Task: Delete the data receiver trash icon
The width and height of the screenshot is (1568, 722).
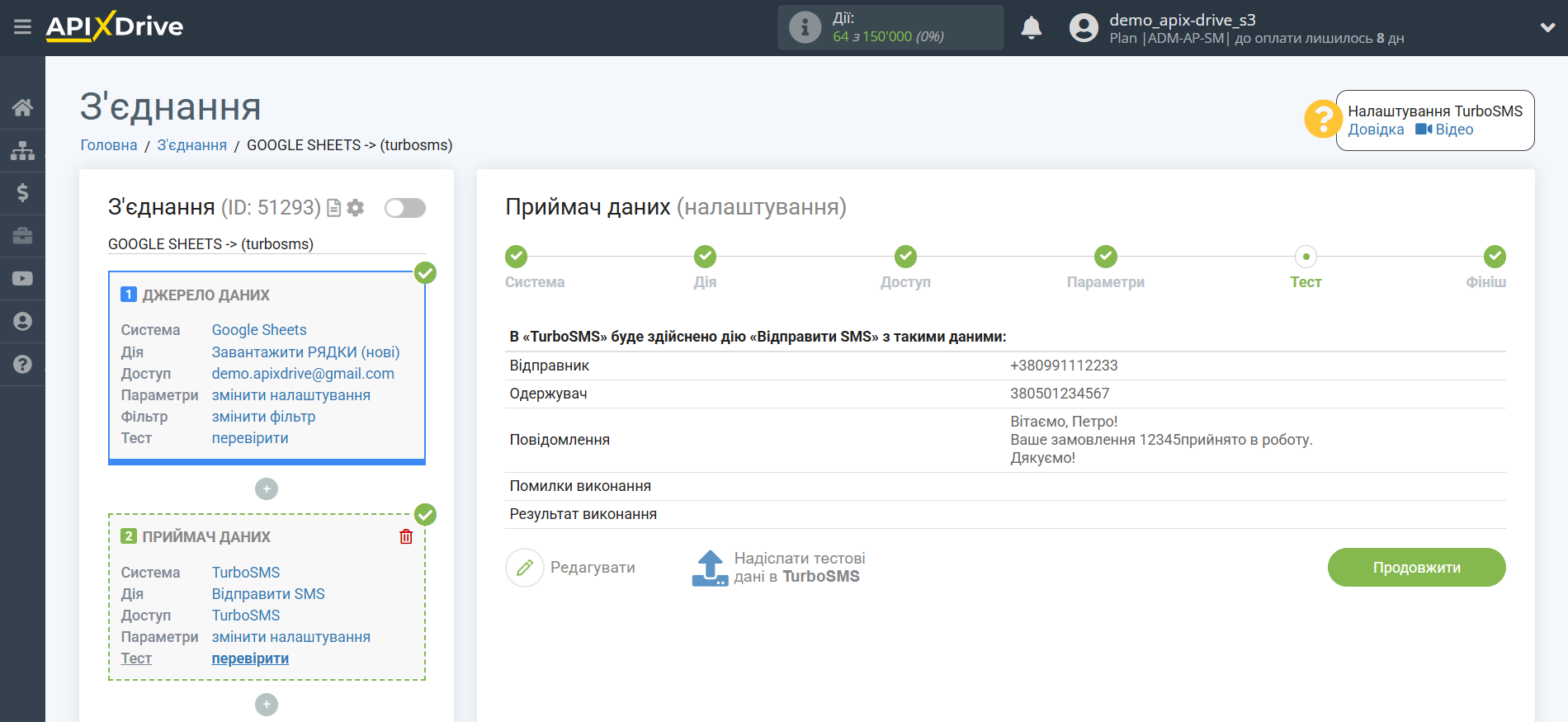Action: (x=406, y=537)
